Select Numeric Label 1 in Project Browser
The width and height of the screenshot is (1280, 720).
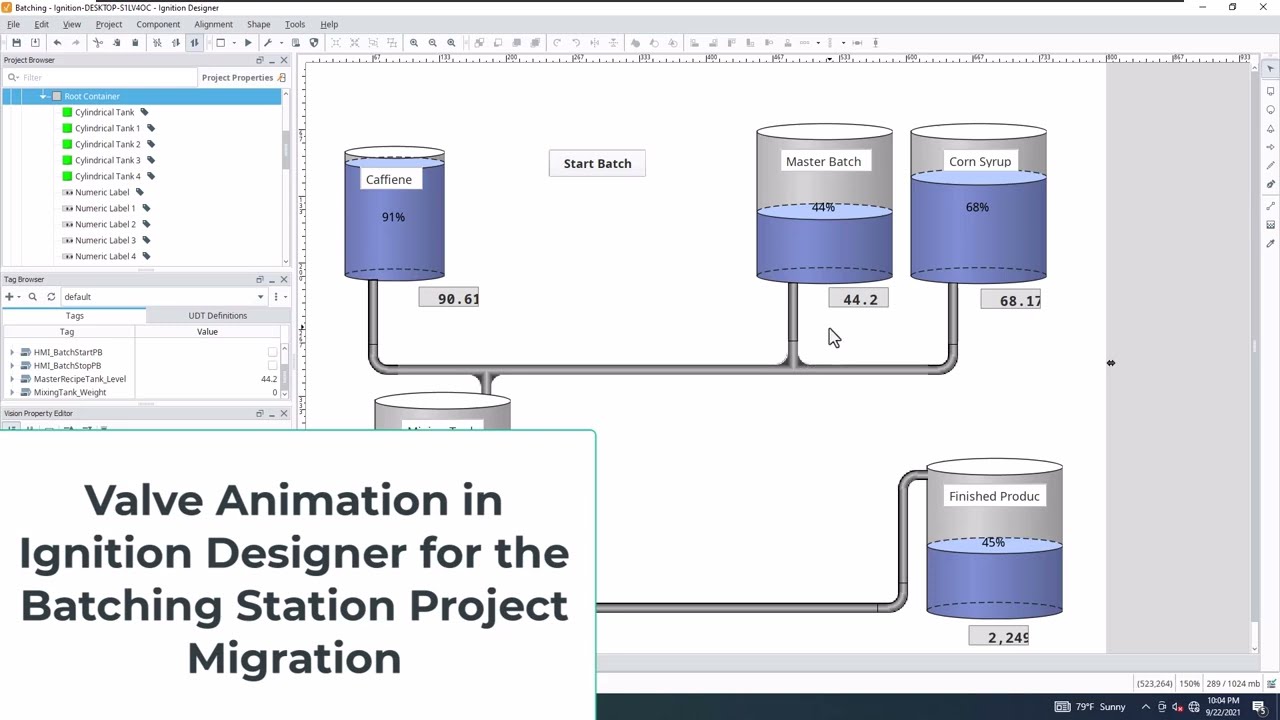[x=105, y=208]
